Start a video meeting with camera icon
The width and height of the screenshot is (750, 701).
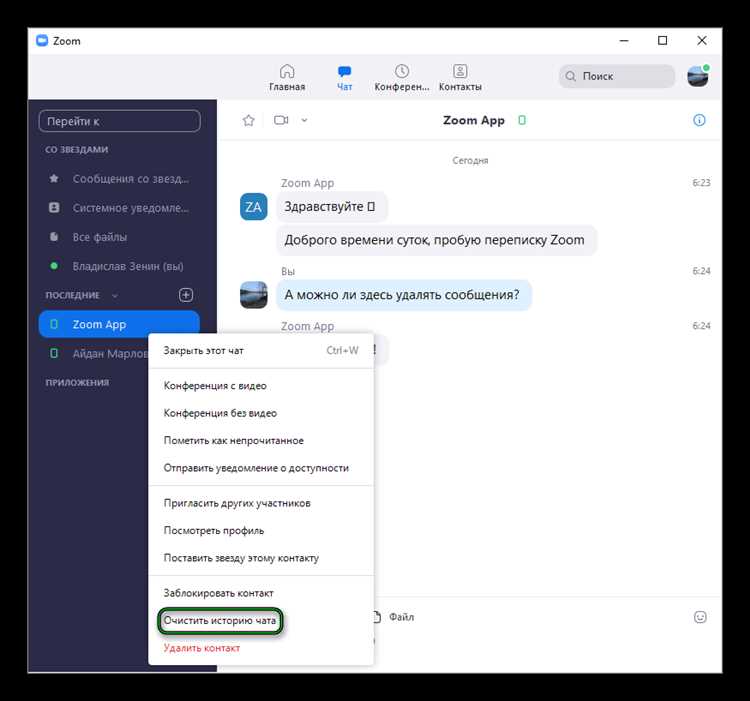click(281, 120)
